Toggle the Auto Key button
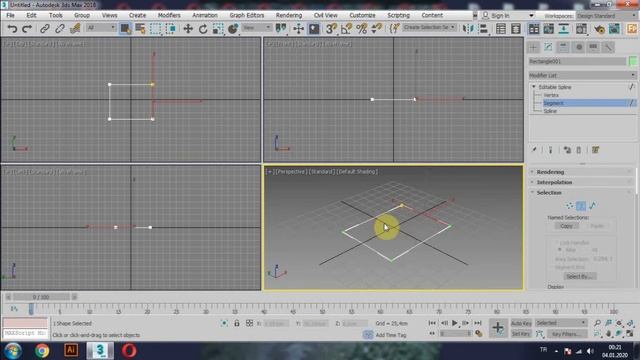This screenshot has width=640, height=360. pyautogui.click(x=521, y=323)
